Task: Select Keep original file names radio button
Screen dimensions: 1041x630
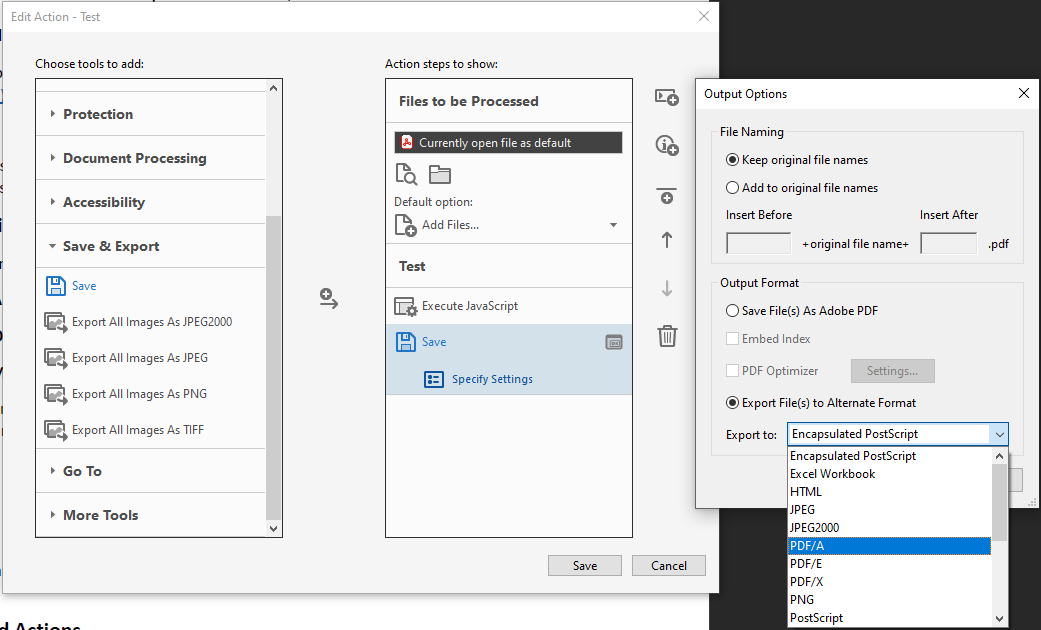Action: point(733,160)
